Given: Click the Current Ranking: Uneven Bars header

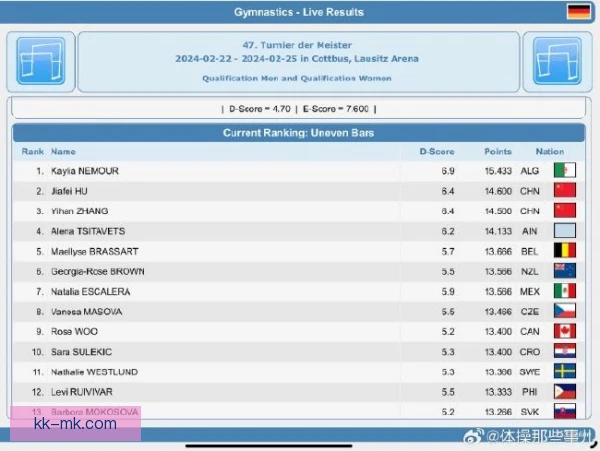Looking at the screenshot, I should coord(298,133).
